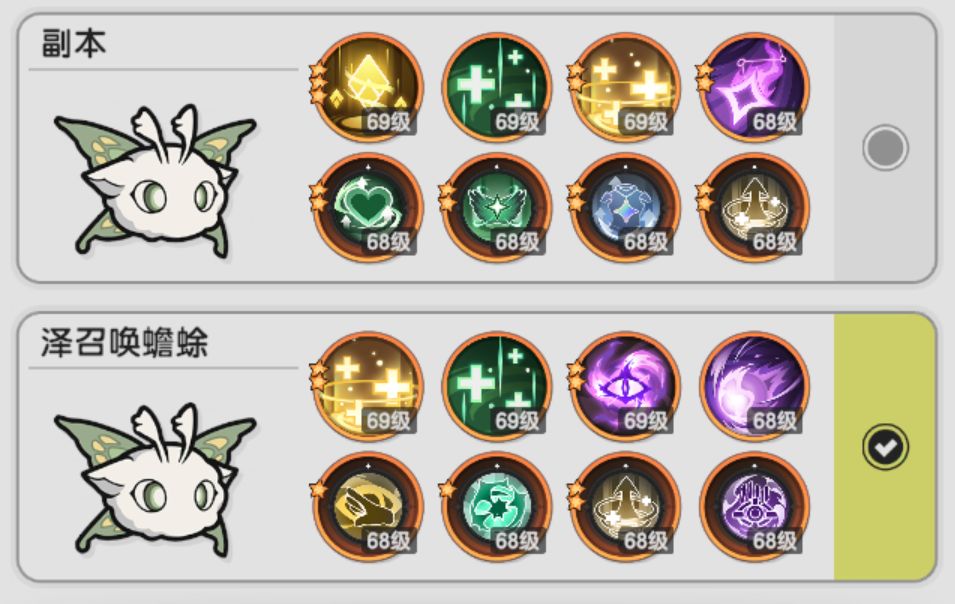The image size is (955, 604).
Task: Click the 泽召唤蟾蜍 preset title
Action: coord(124,342)
